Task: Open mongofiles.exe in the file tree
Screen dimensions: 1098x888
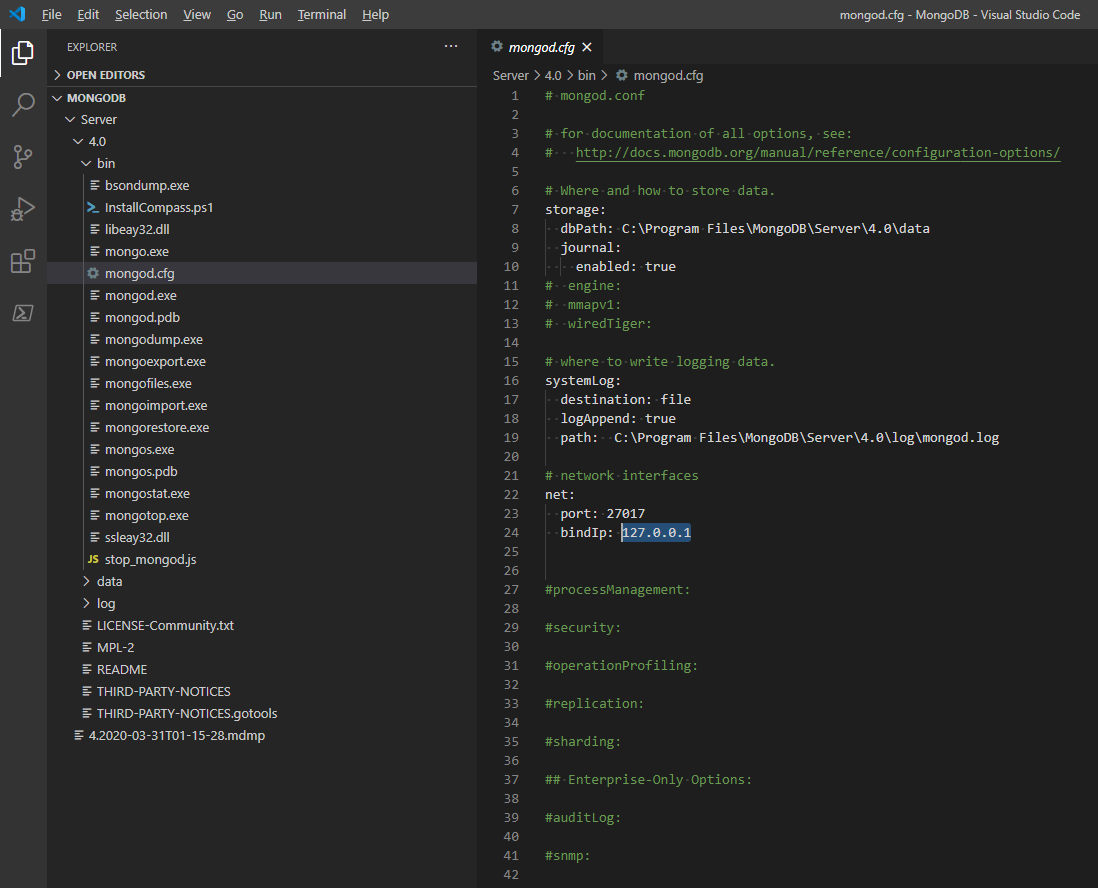Action: (262, 383)
